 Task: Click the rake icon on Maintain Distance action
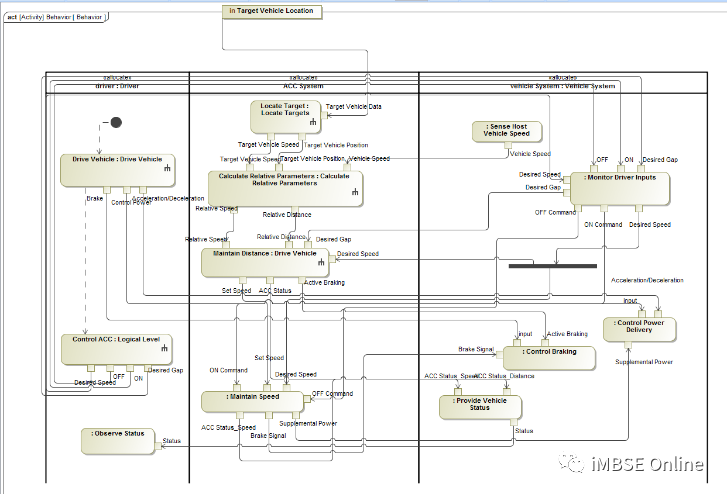point(321,262)
